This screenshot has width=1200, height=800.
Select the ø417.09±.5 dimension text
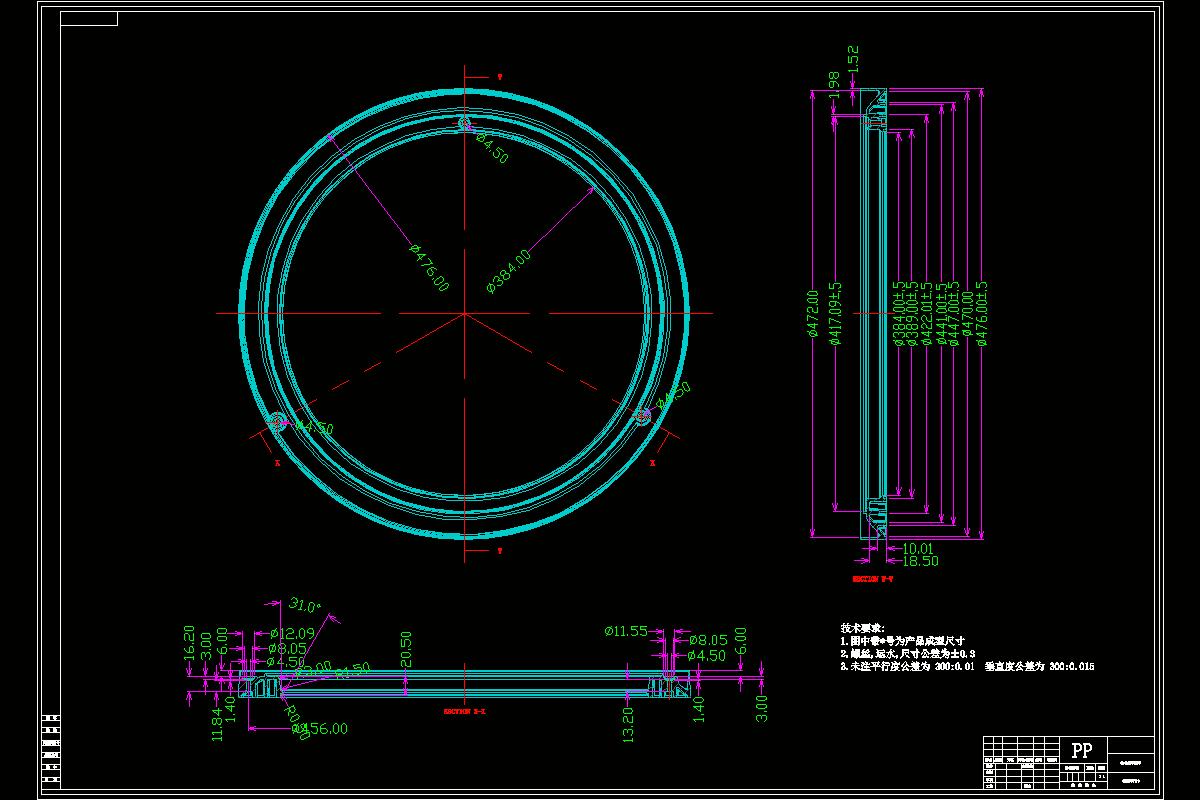(836, 313)
